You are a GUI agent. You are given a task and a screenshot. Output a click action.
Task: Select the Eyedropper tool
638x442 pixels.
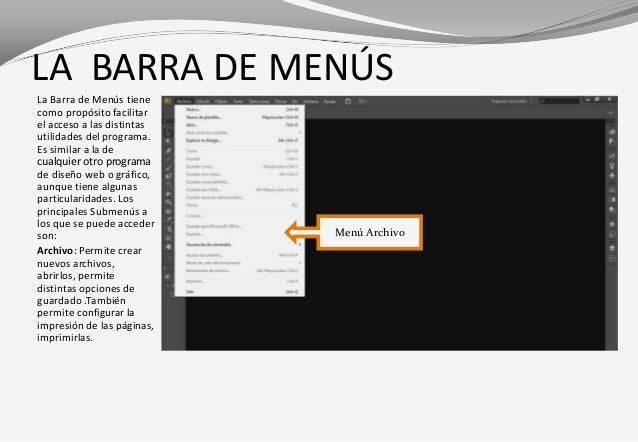168,220
